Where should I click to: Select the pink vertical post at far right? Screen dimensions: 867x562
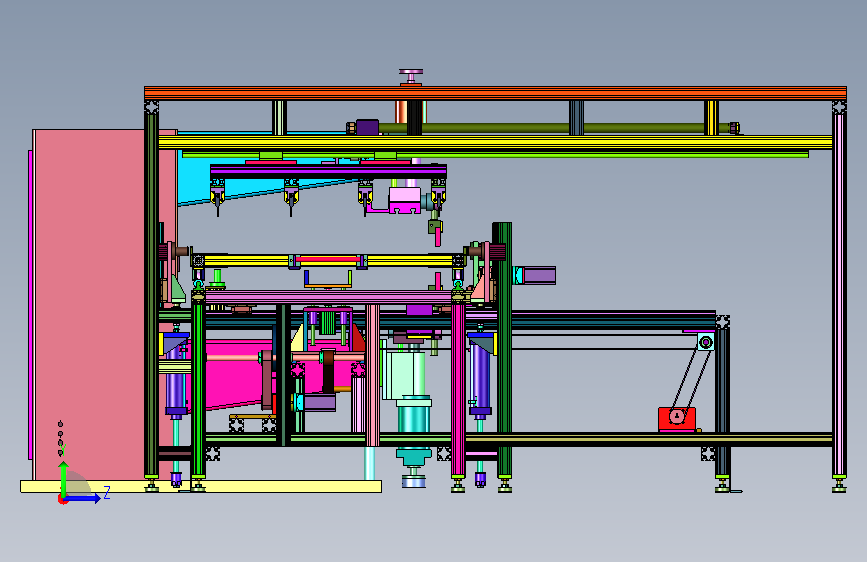tap(839, 295)
